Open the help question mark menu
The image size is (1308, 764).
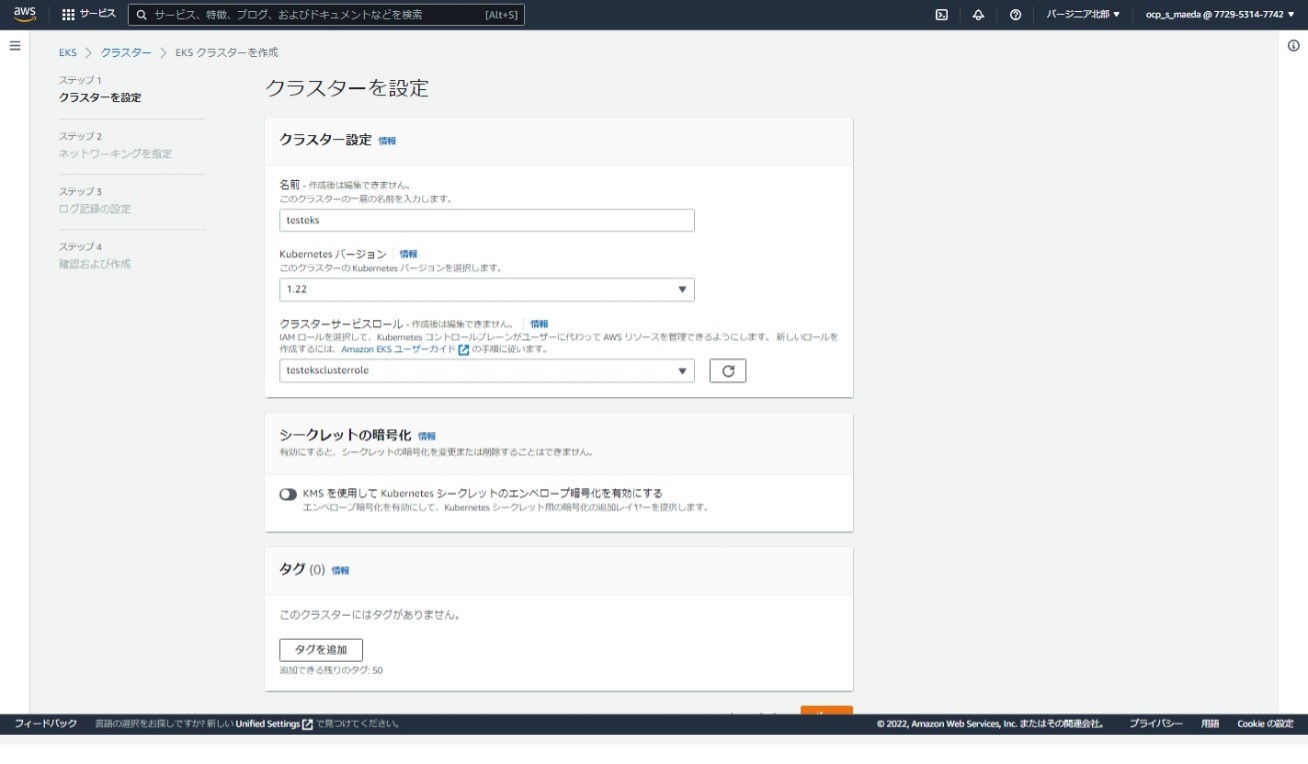tap(1015, 15)
